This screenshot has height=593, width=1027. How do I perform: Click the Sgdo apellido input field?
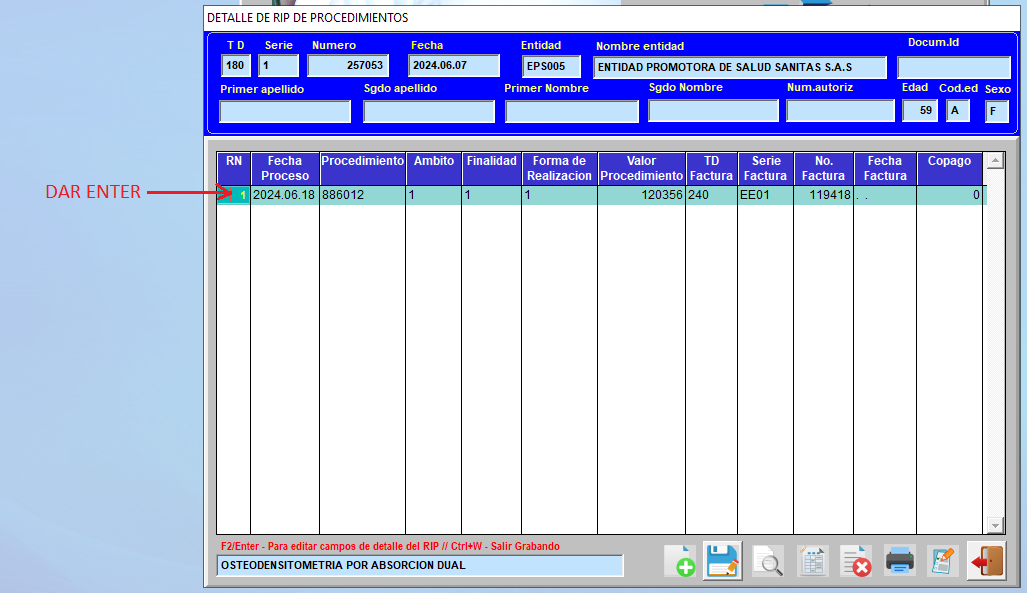[429, 111]
